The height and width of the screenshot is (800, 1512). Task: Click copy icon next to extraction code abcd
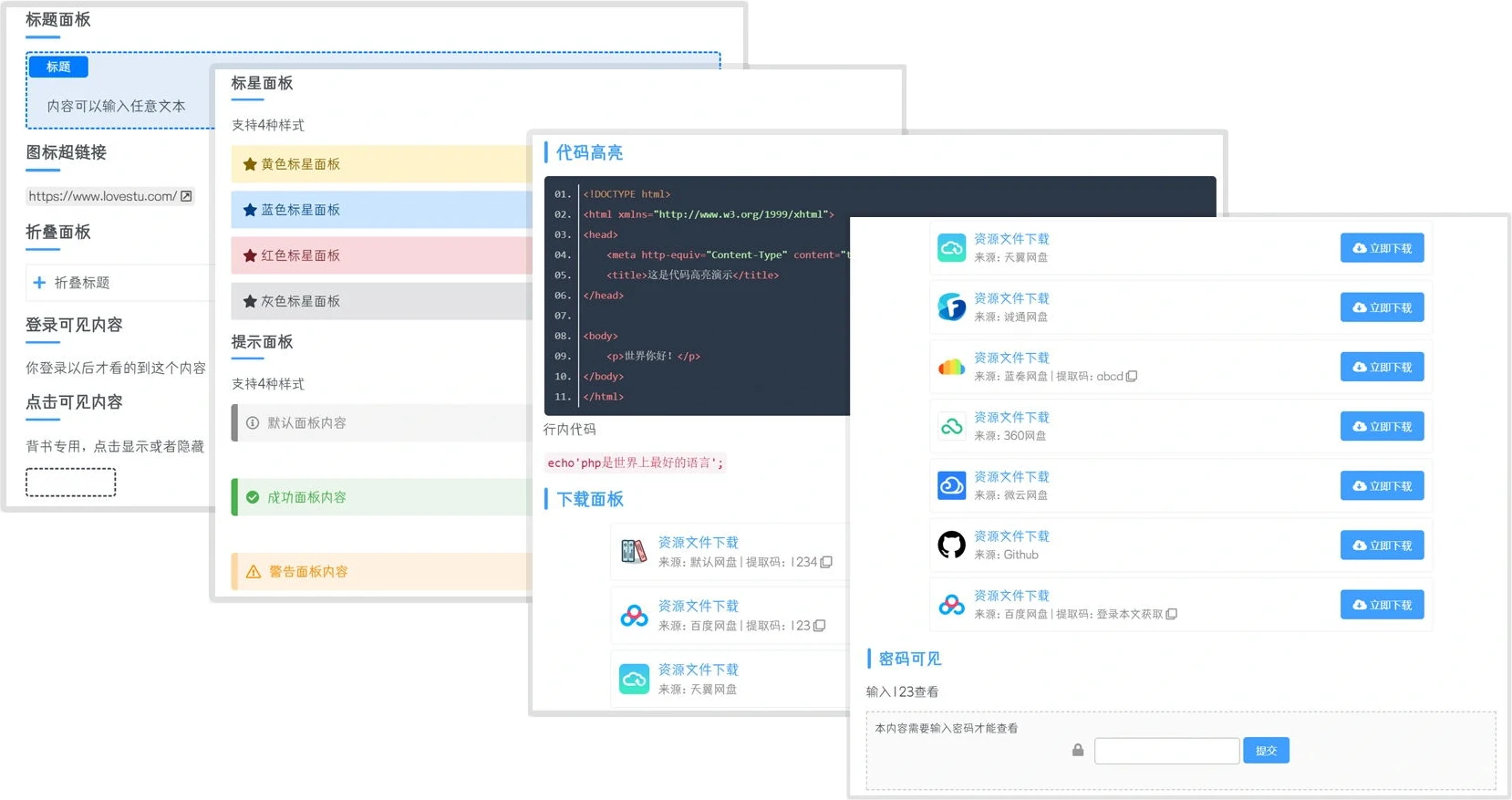[x=1132, y=377]
